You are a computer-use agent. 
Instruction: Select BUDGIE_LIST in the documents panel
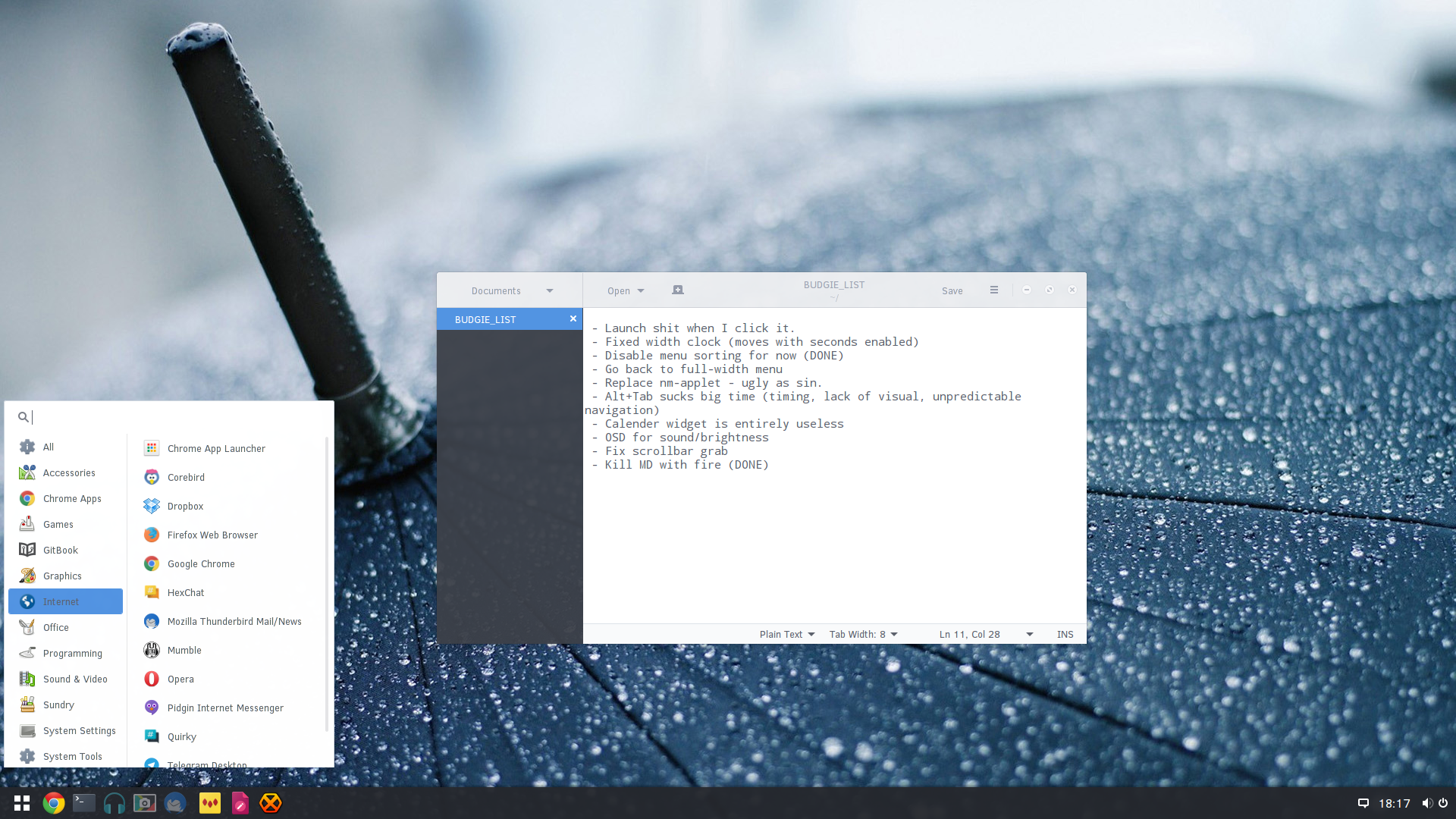click(510, 319)
